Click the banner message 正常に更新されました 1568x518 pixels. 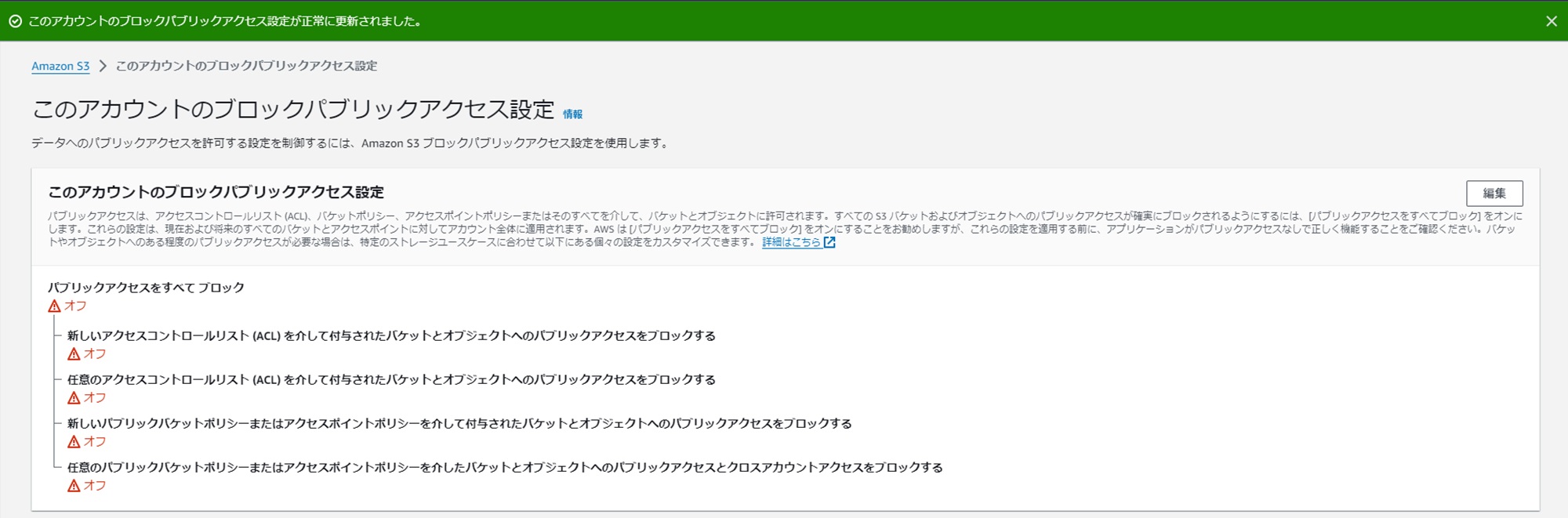[225, 21]
